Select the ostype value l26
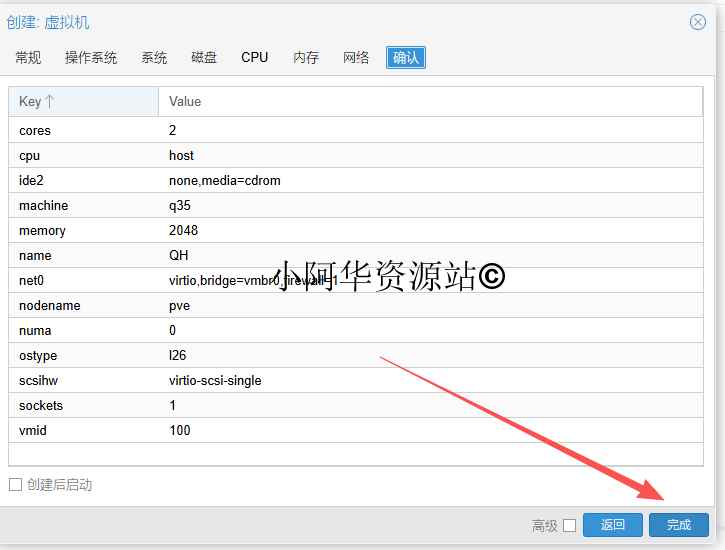This screenshot has width=725, height=550. point(178,355)
